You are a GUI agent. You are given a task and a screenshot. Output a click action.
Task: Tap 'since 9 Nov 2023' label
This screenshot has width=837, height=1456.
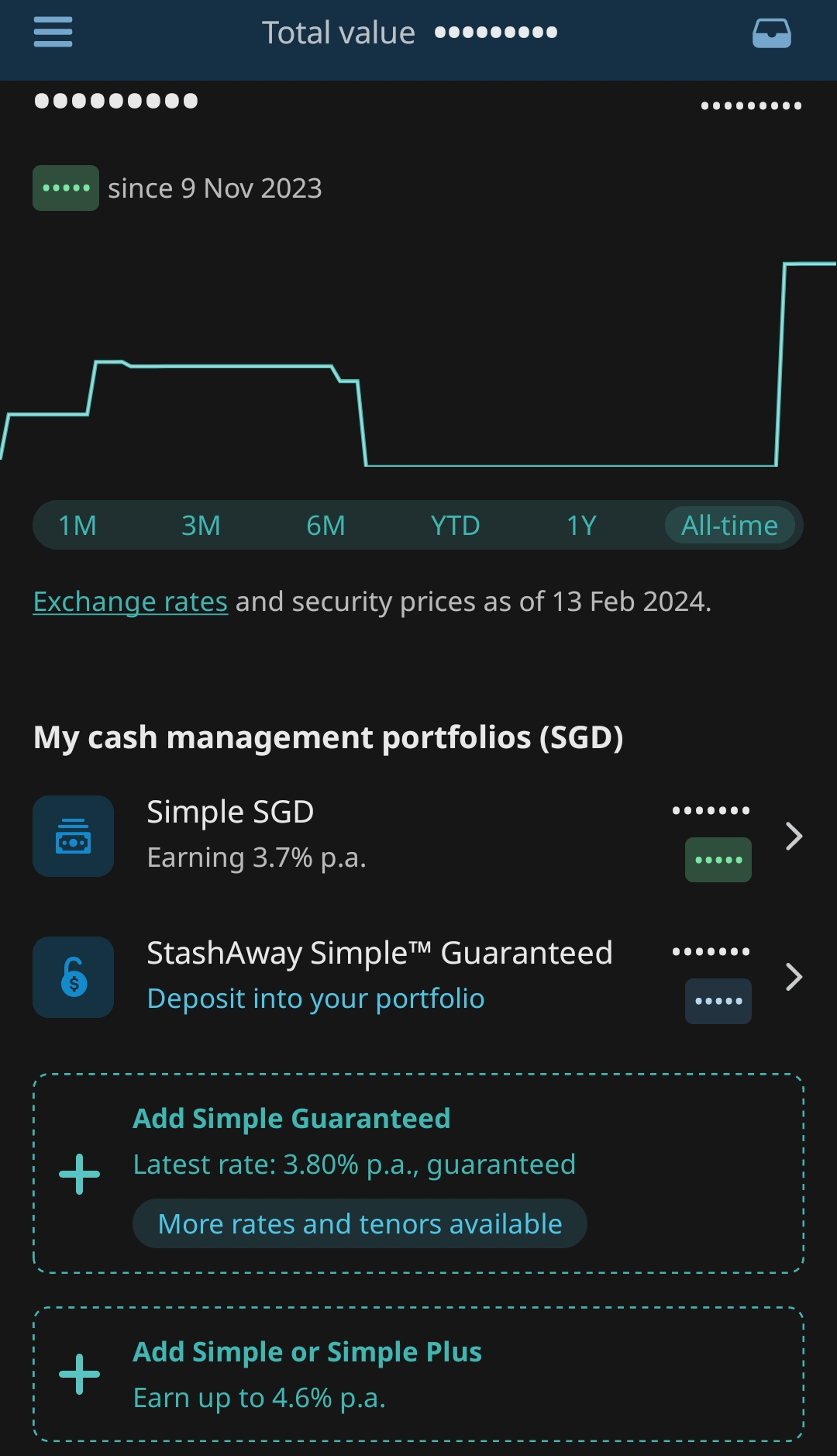pos(215,188)
